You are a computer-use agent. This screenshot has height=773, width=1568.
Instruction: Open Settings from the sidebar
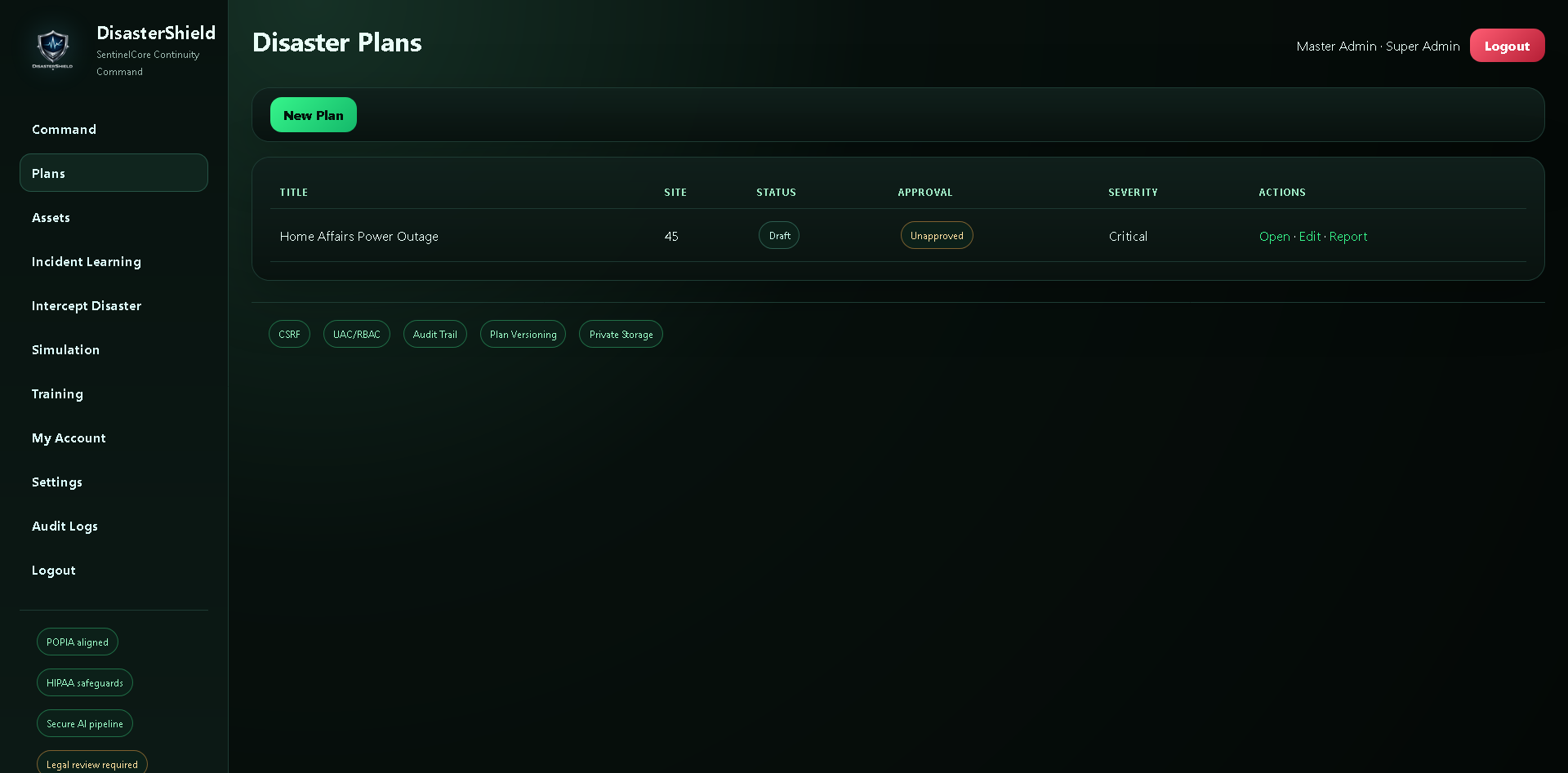[114, 482]
